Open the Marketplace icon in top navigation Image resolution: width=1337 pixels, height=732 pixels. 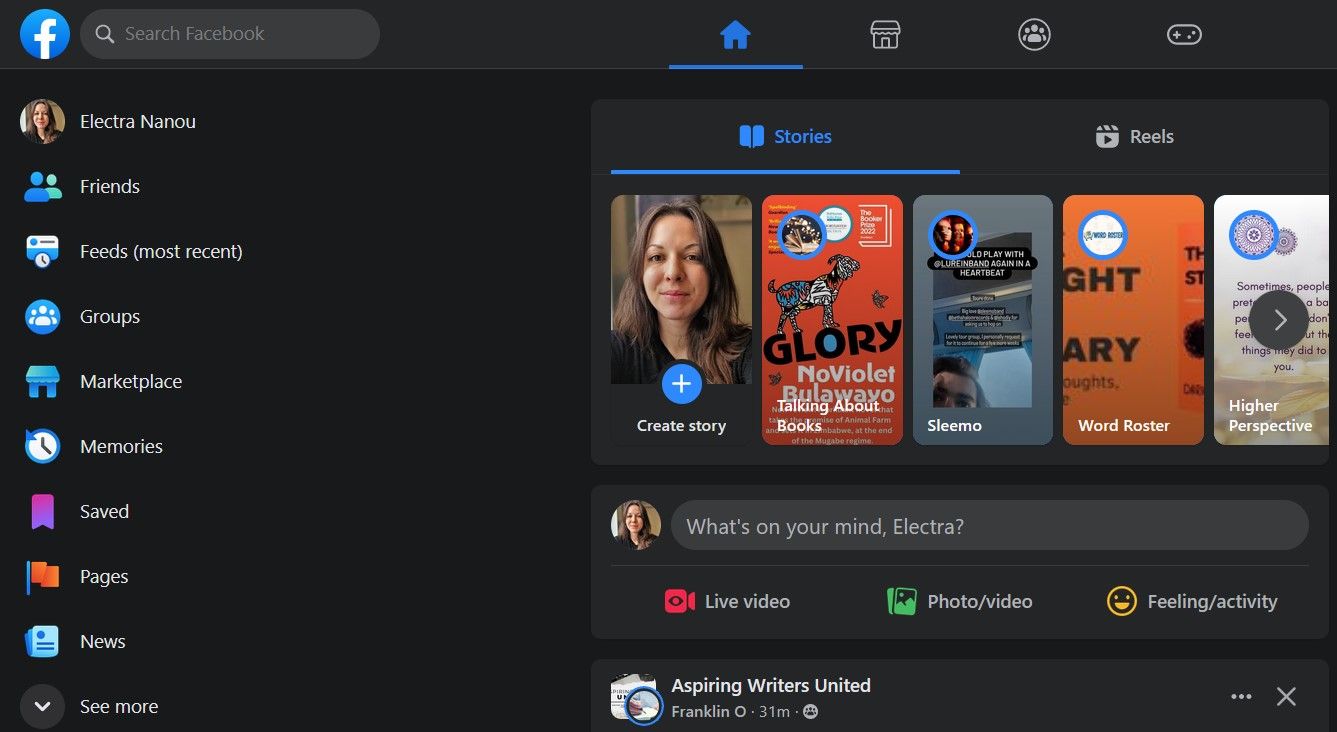(x=885, y=33)
